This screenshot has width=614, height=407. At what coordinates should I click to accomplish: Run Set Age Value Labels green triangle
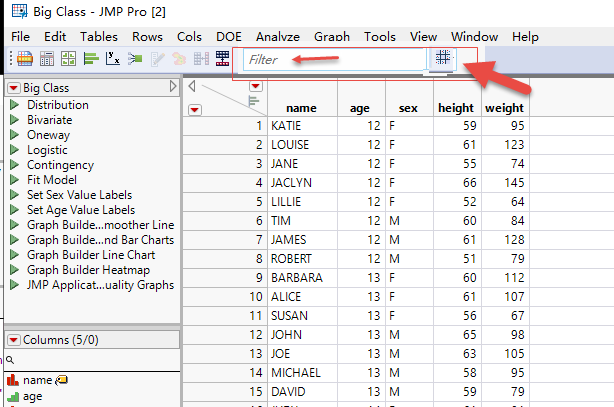(x=14, y=210)
